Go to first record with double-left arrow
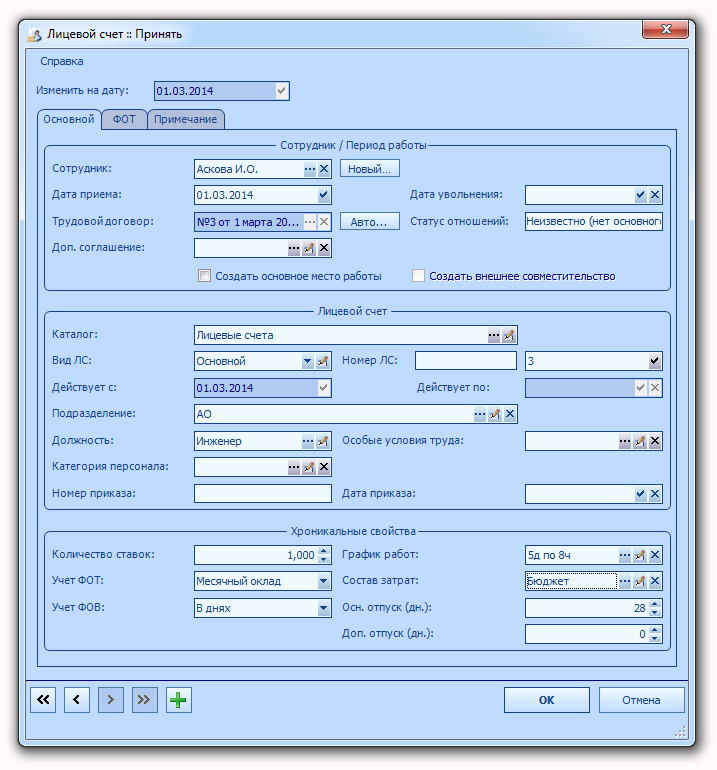Image resolution: width=717 pixels, height=770 pixels. [43, 700]
